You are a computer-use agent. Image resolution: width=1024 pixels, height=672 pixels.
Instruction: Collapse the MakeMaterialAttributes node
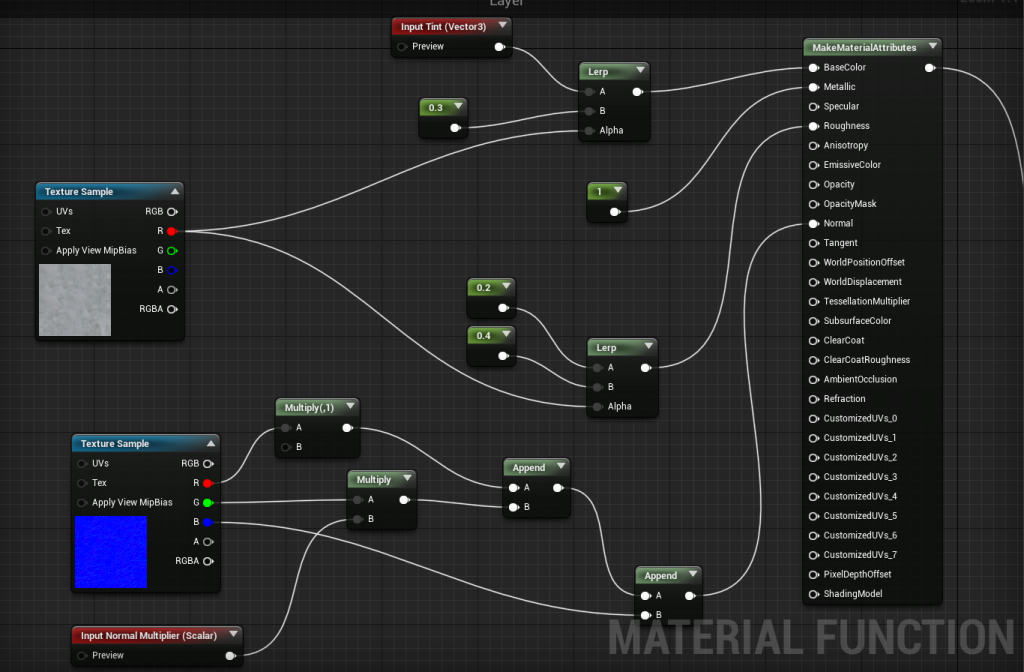point(933,46)
